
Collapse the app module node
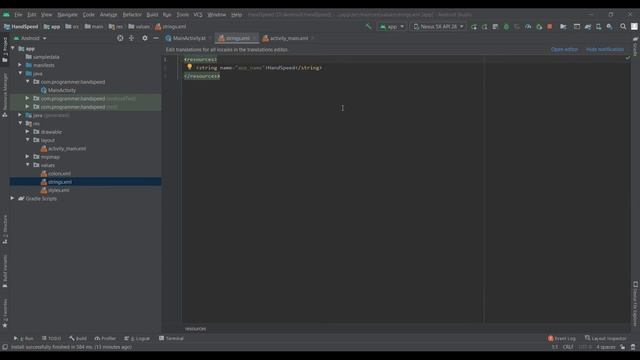[13, 48]
